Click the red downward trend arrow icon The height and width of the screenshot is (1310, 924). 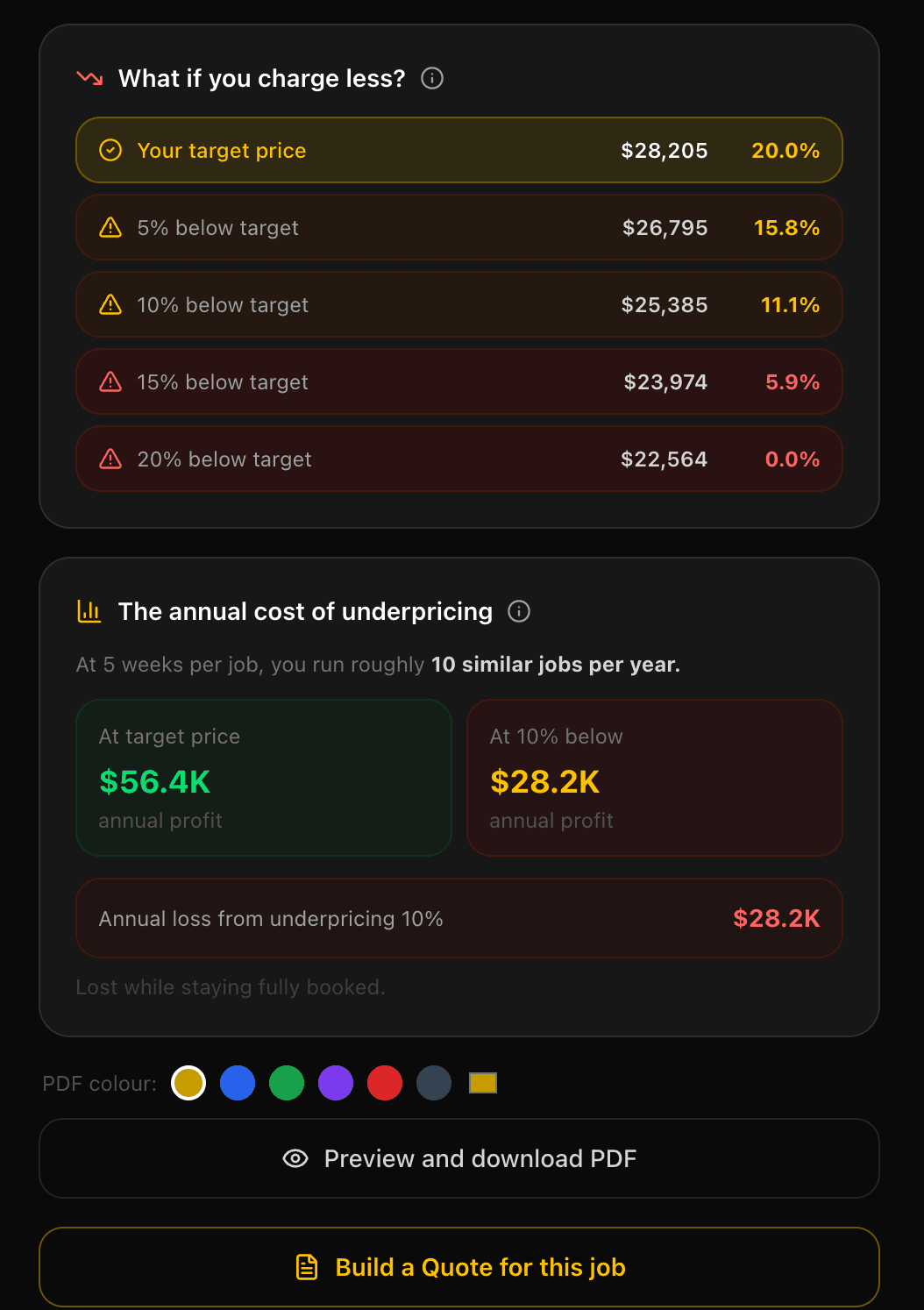(90, 78)
